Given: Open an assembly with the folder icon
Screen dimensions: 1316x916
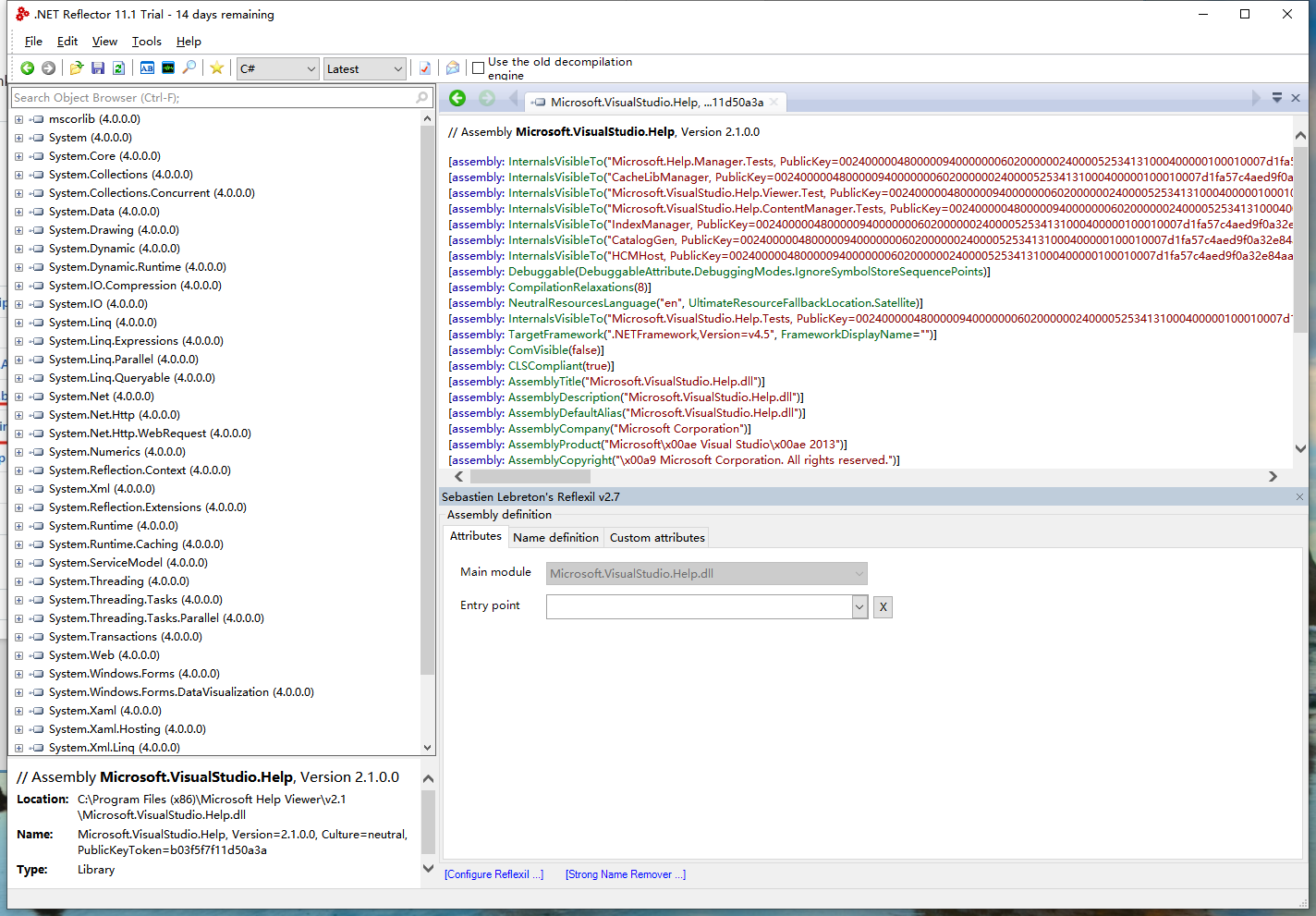Looking at the screenshot, I should pos(77,68).
